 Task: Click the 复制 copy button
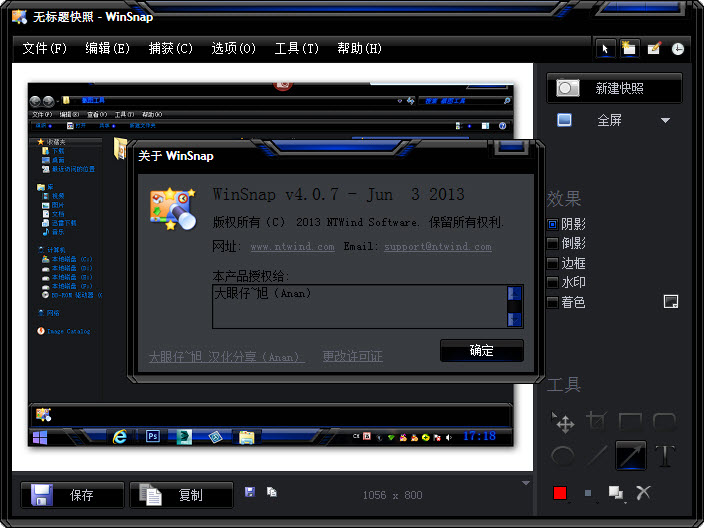click(x=181, y=495)
